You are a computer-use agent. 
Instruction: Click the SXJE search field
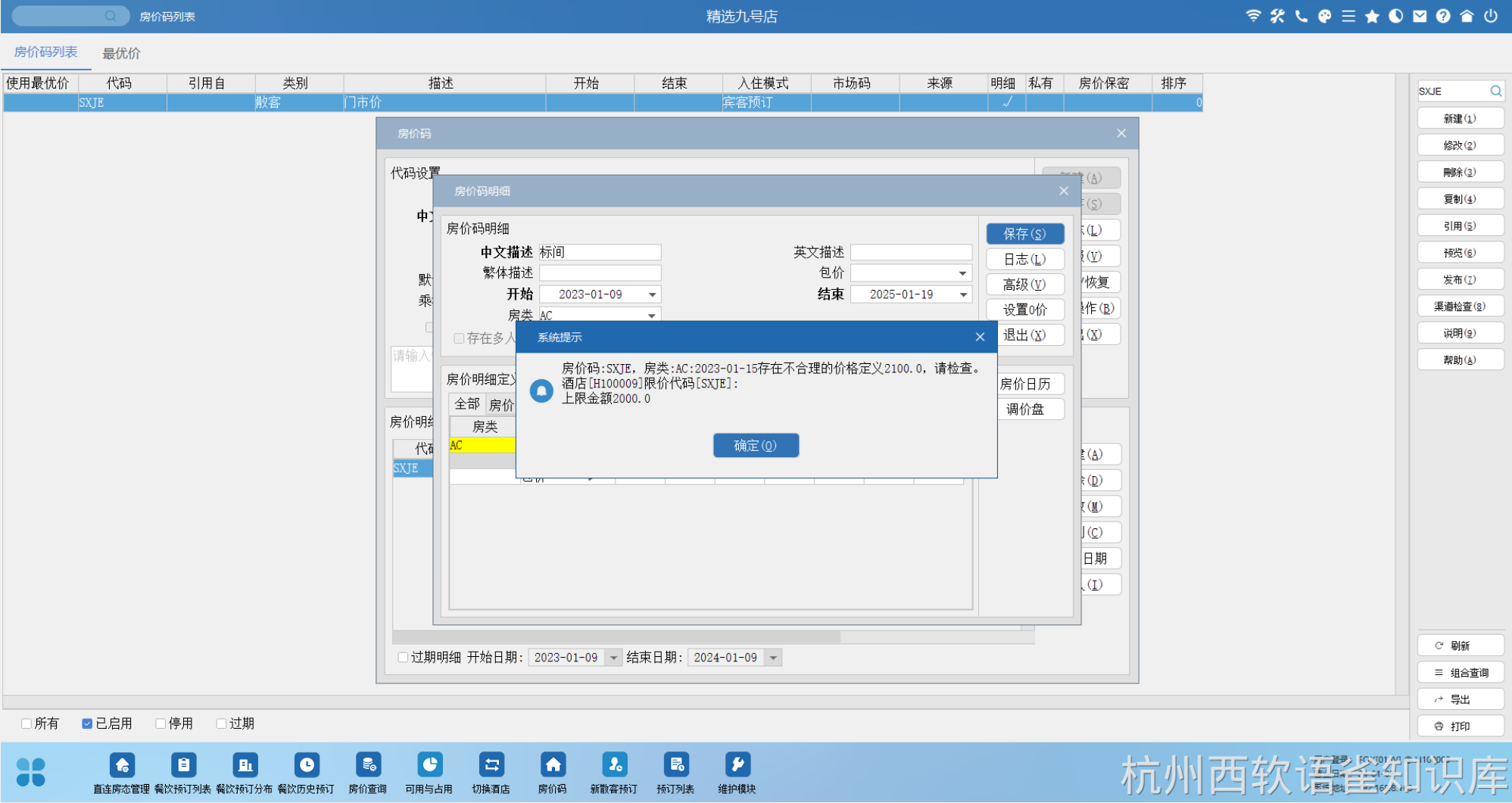[x=1452, y=91]
